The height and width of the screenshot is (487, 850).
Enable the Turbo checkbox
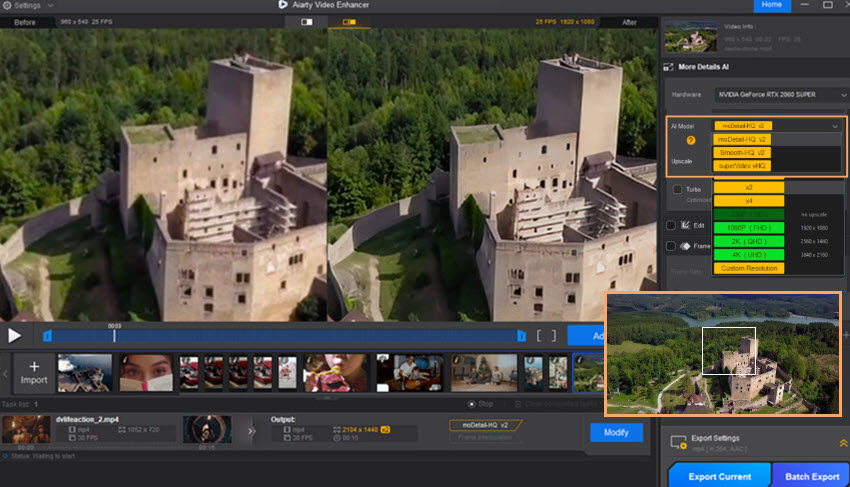(677, 189)
